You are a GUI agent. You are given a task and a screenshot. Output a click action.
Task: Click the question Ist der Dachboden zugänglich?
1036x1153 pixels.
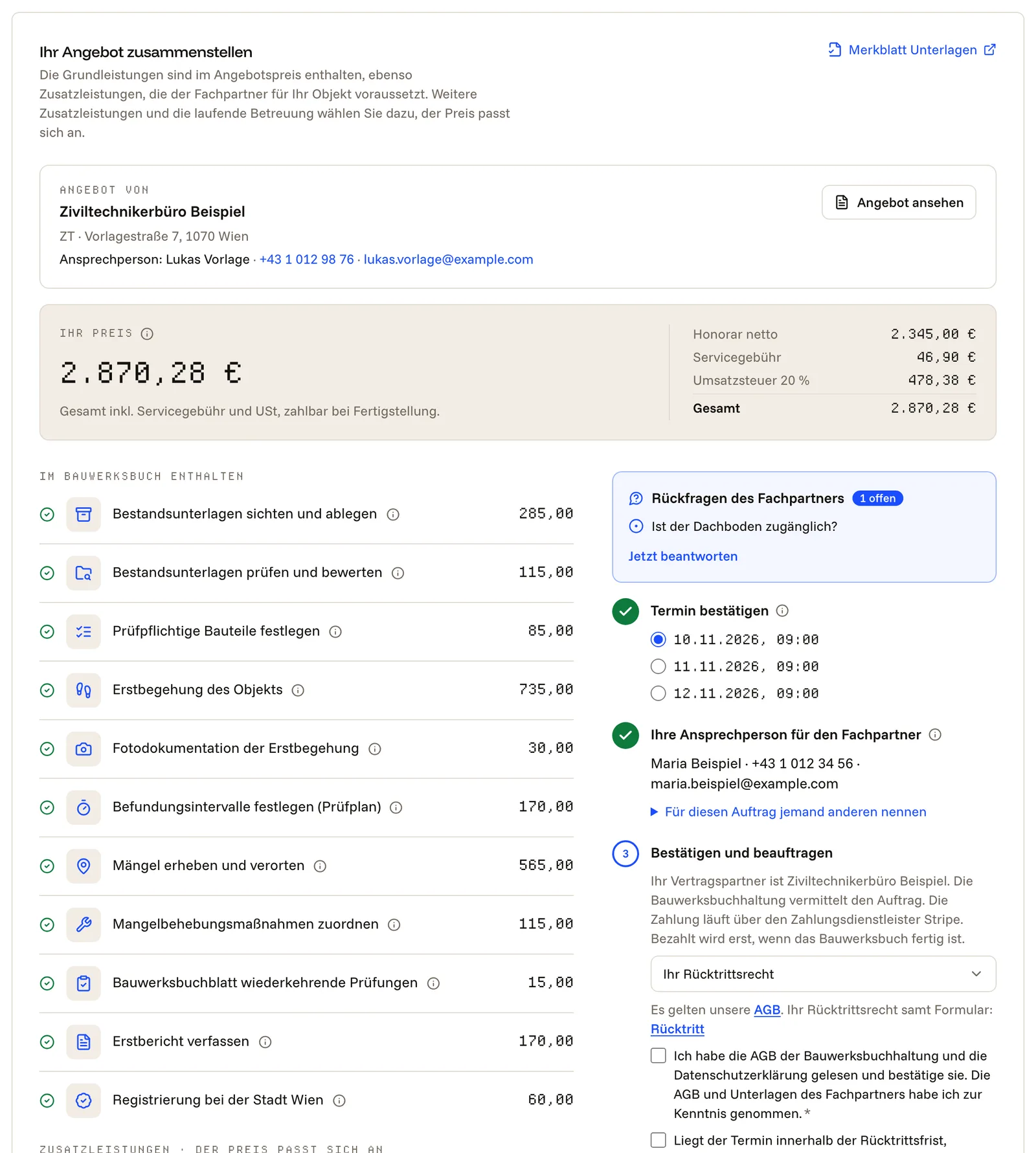[x=744, y=526]
